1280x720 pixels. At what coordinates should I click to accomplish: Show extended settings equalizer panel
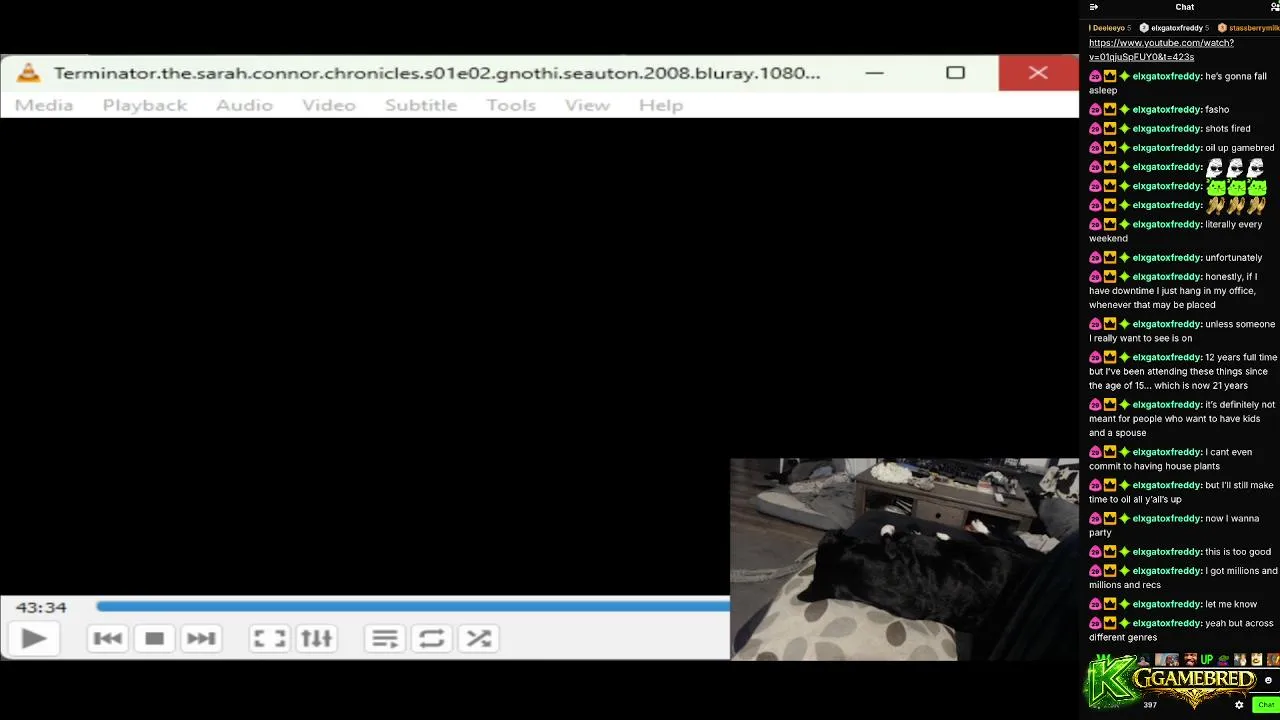pyautogui.click(x=316, y=639)
